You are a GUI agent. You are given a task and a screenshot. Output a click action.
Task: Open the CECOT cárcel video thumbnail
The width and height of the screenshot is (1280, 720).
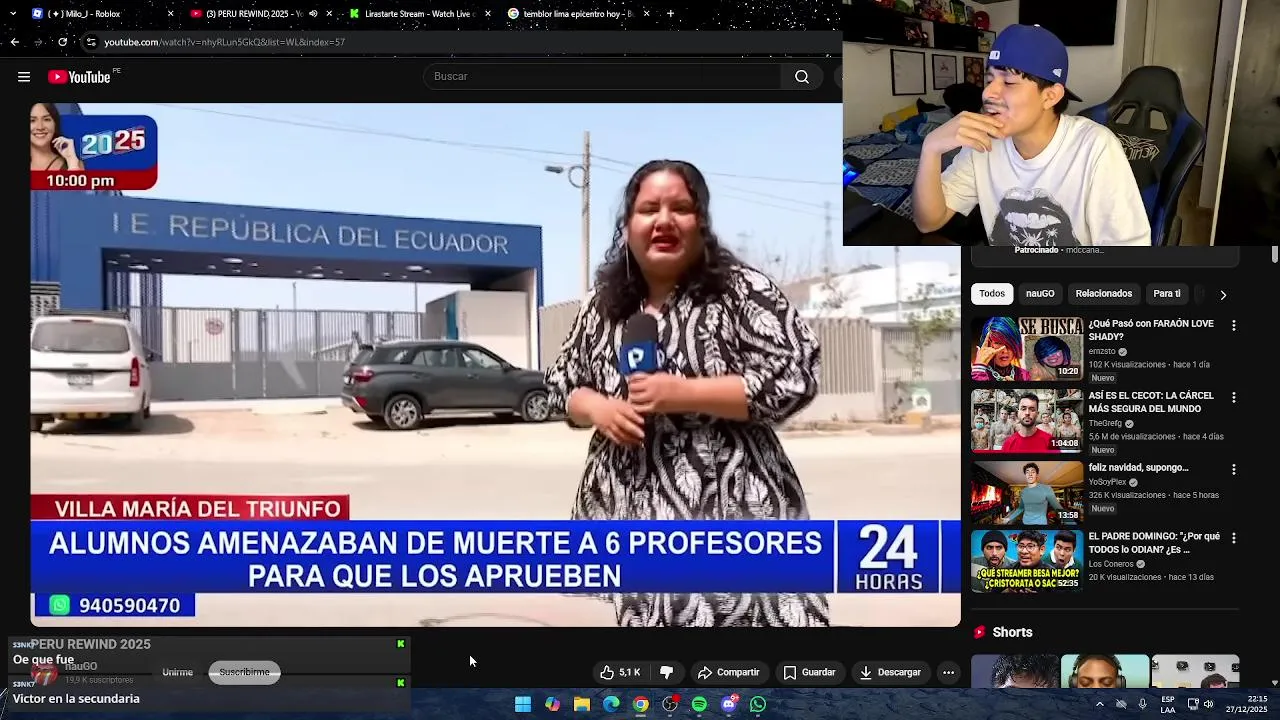click(1027, 421)
